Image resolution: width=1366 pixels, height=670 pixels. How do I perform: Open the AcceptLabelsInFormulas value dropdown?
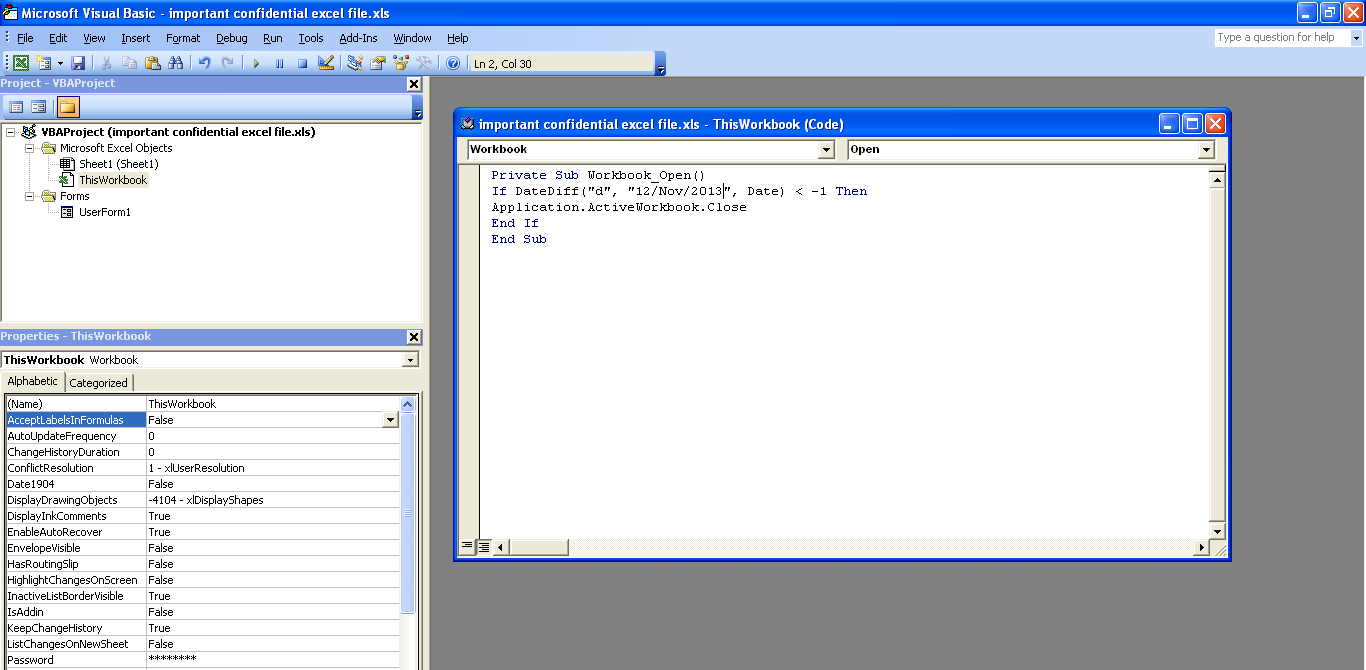point(390,420)
